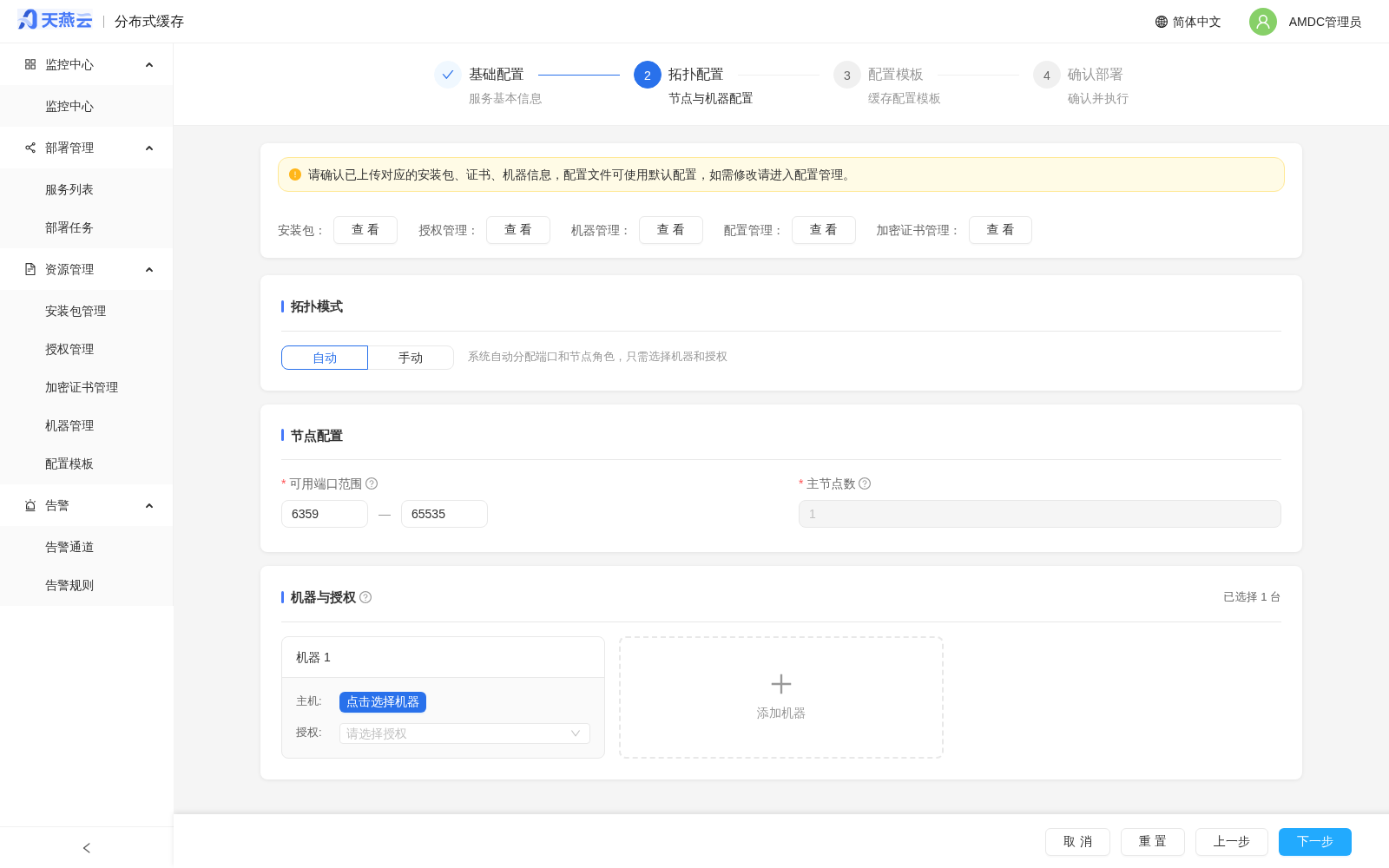Click the 资源管理 document icon
The width and height of the screenshot is (1389, 868).
pos(30,269)
